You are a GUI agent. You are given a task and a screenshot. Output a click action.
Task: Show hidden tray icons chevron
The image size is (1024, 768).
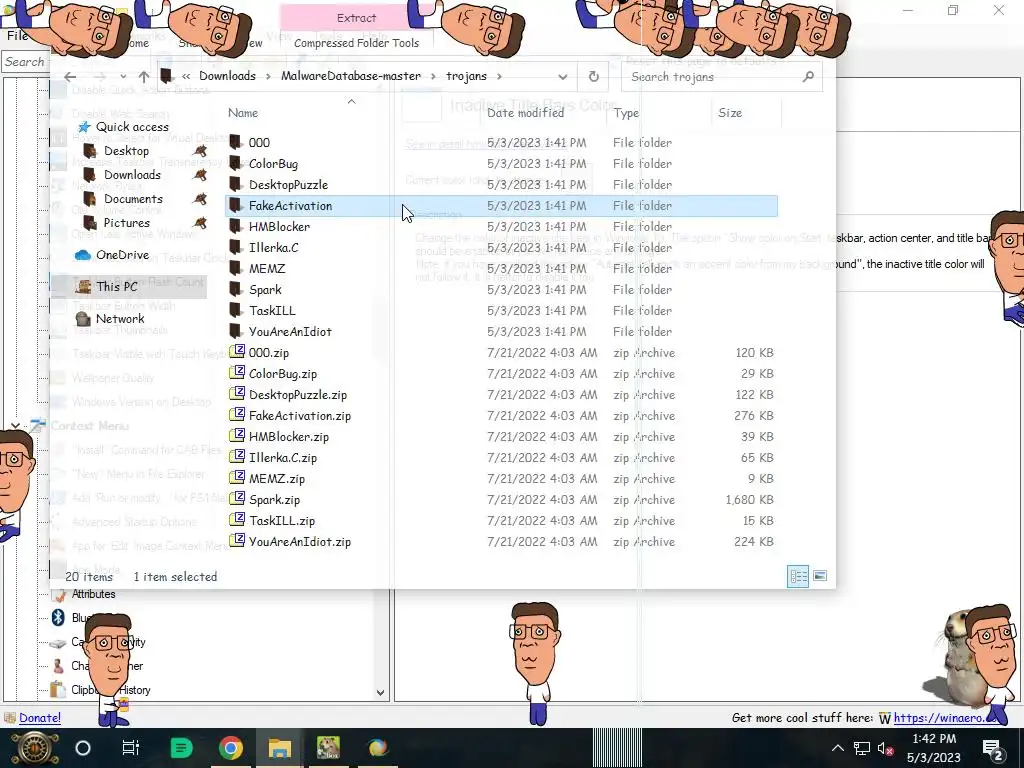[837, 748]
